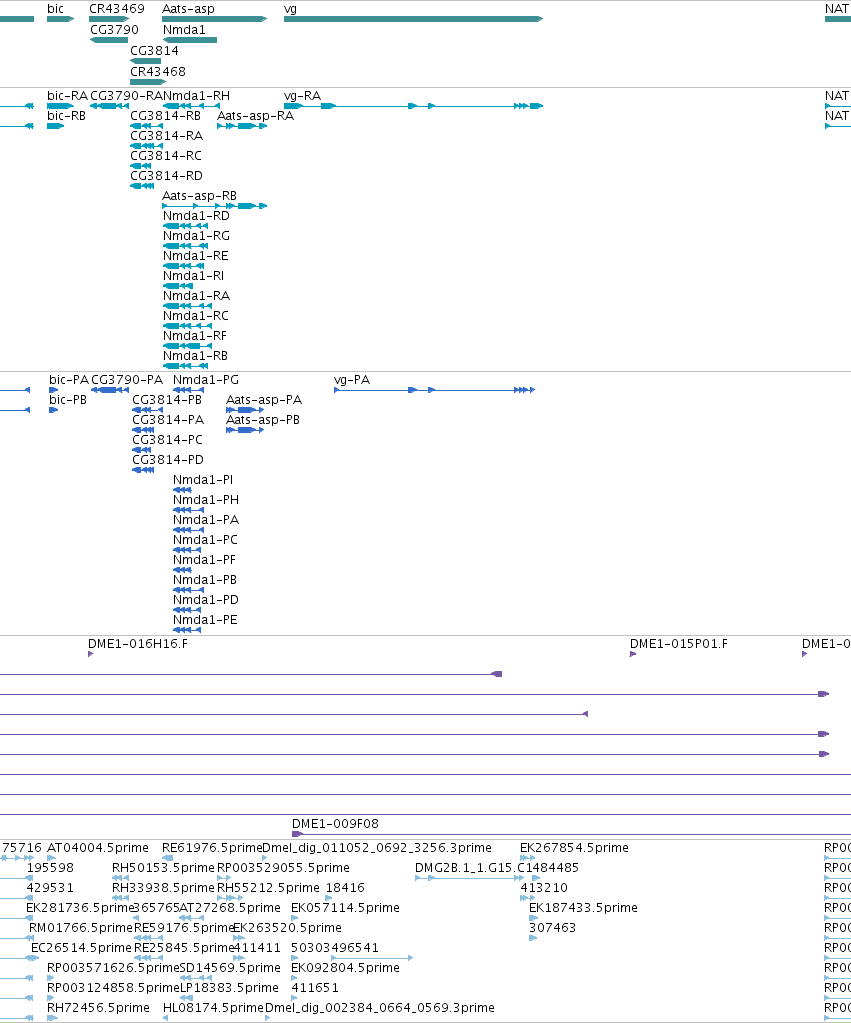The image size is (851, 1023).
Task: Select transcript Aats-asp-RA
Action: [242, 126]
